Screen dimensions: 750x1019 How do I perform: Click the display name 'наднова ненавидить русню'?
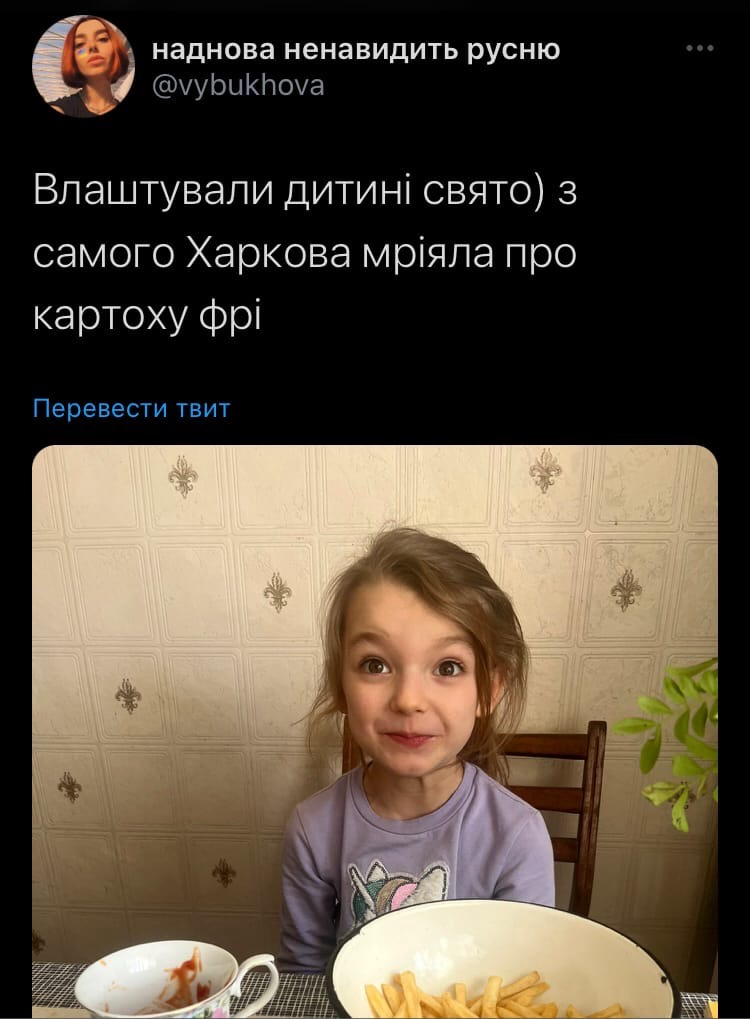356,49
